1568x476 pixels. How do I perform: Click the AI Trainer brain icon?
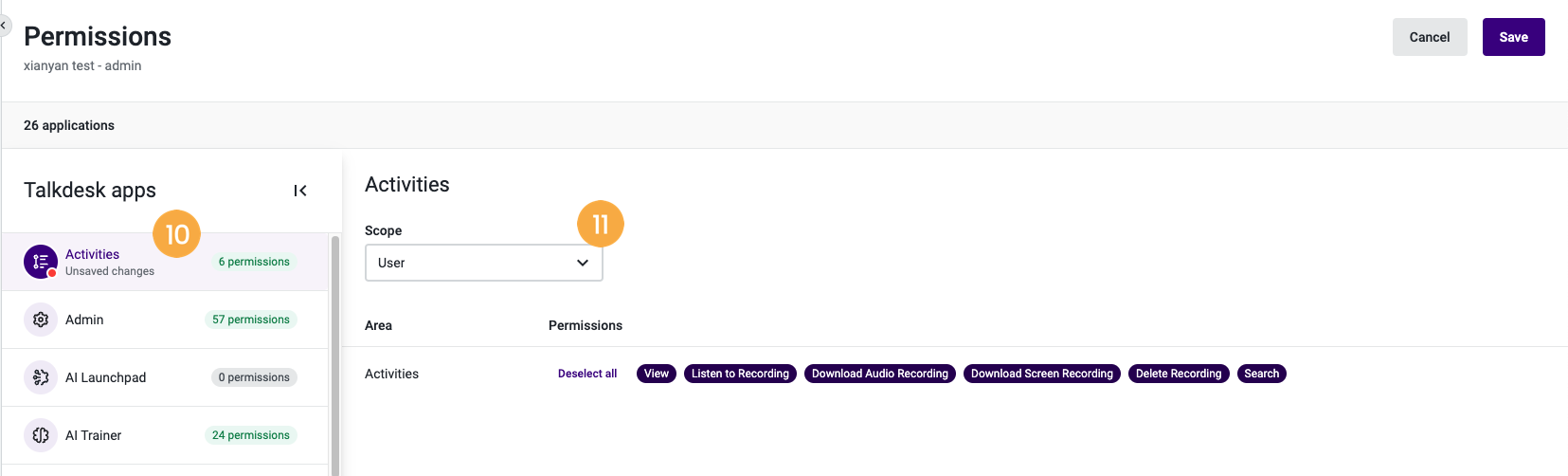[41, 435]
